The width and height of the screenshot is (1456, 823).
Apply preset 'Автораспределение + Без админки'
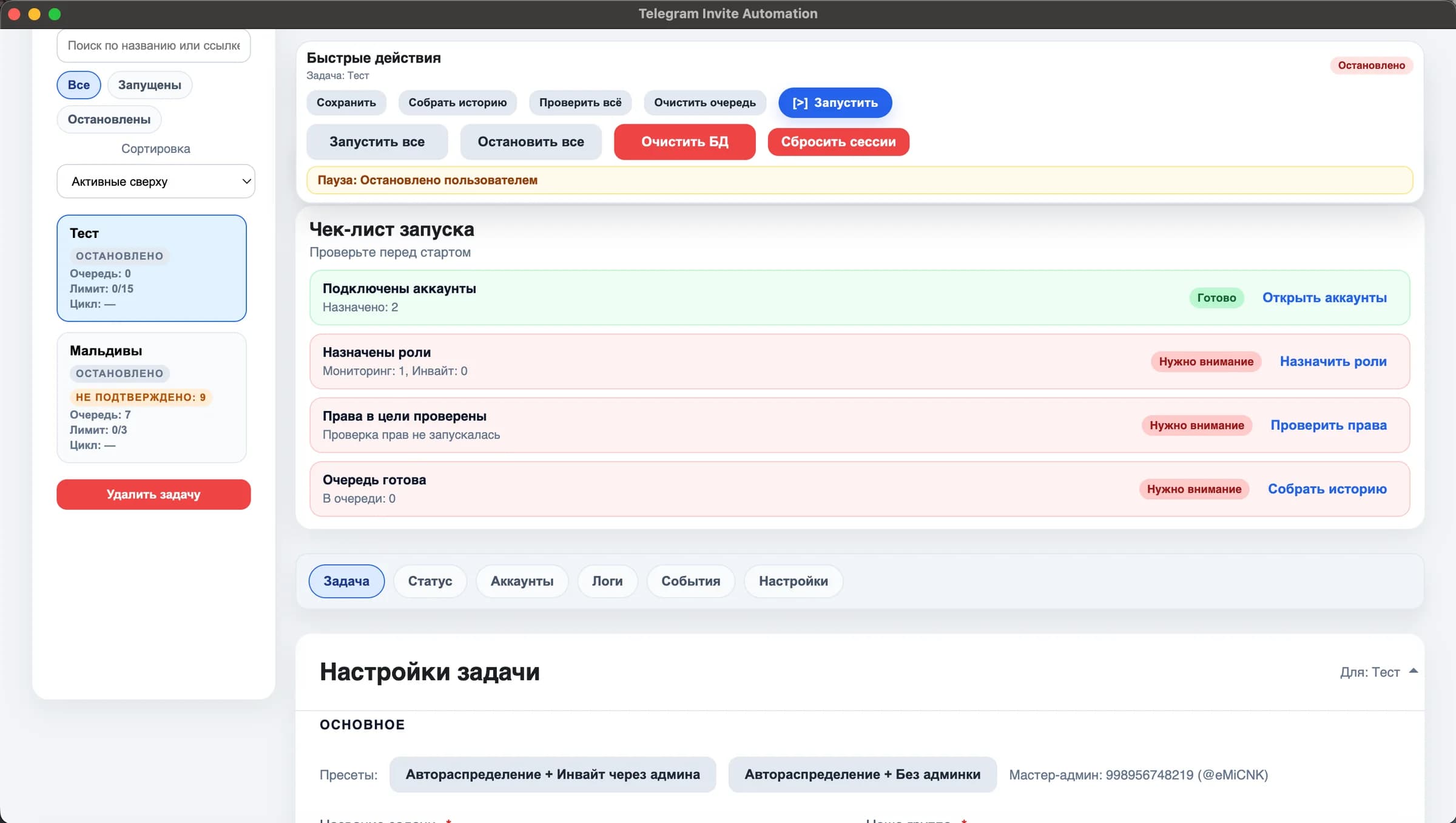[x=863, y=774]
